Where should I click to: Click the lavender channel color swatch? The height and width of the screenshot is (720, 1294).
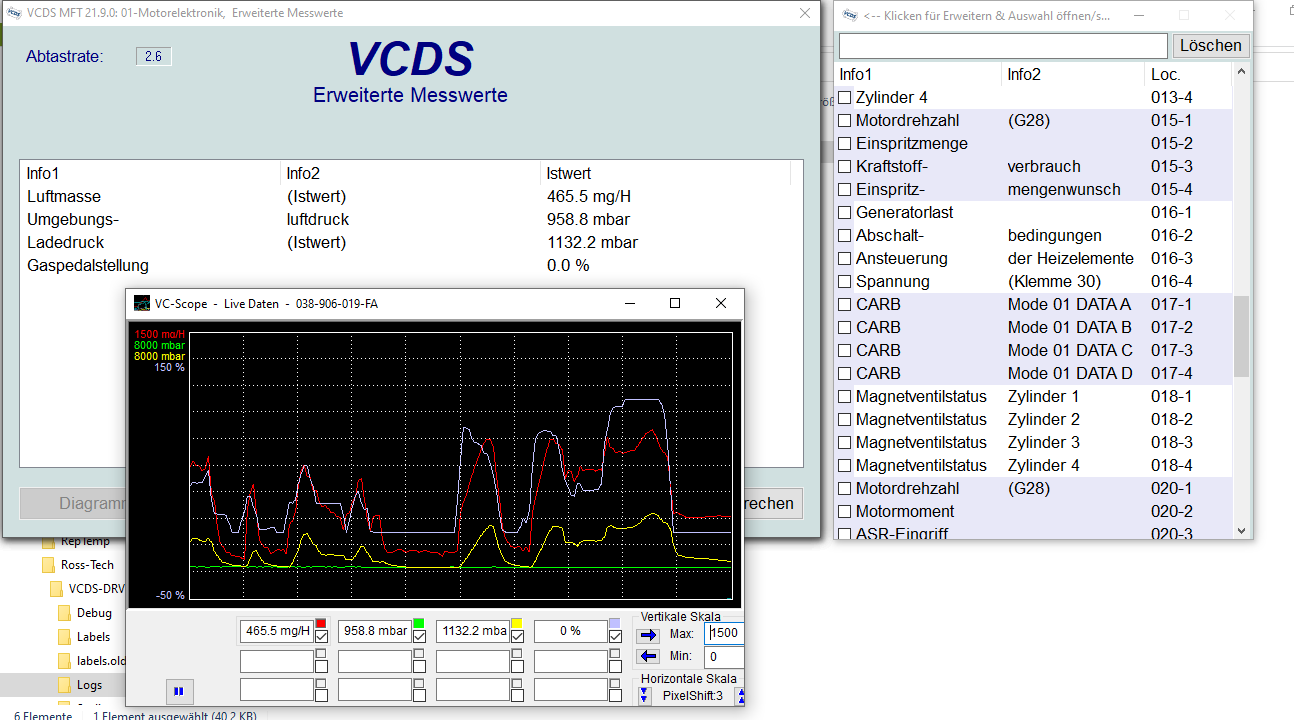tap(615, 624)
